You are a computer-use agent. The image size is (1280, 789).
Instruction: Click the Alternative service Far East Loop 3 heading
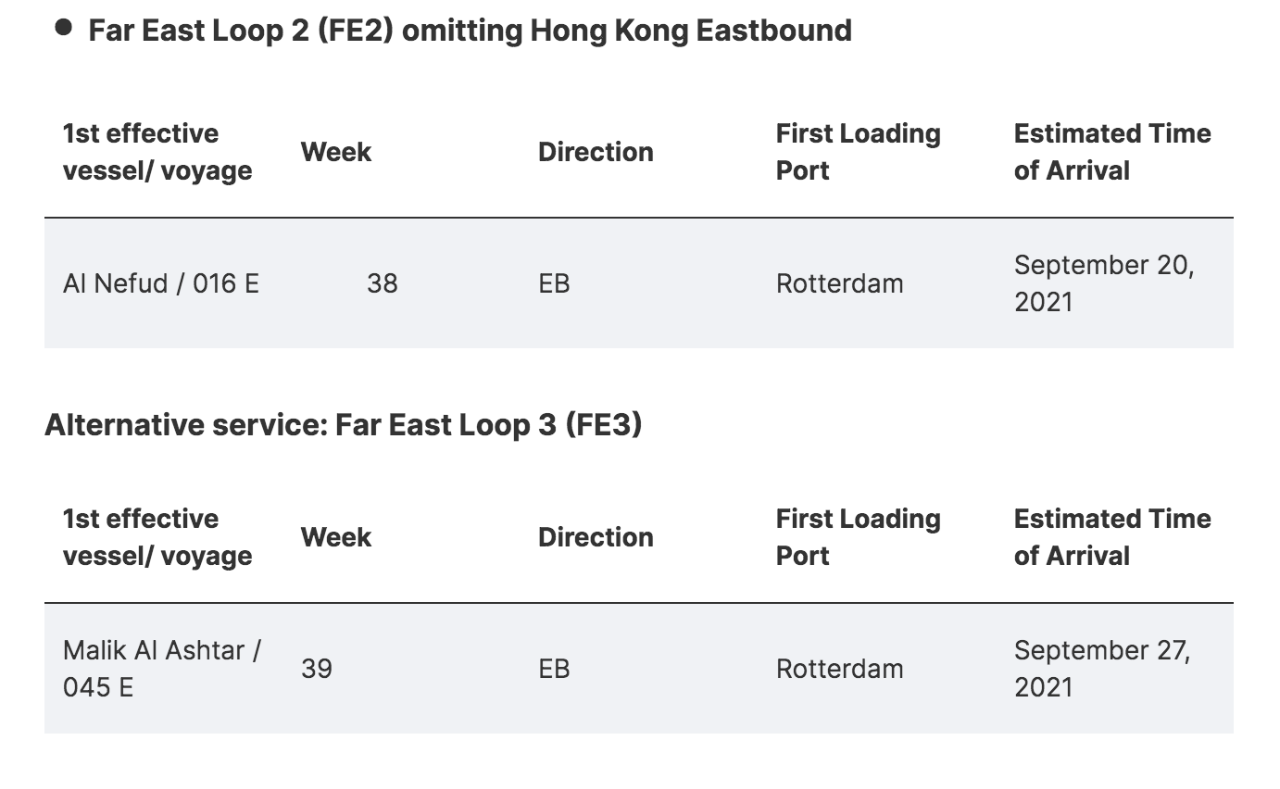pos(343,426)
